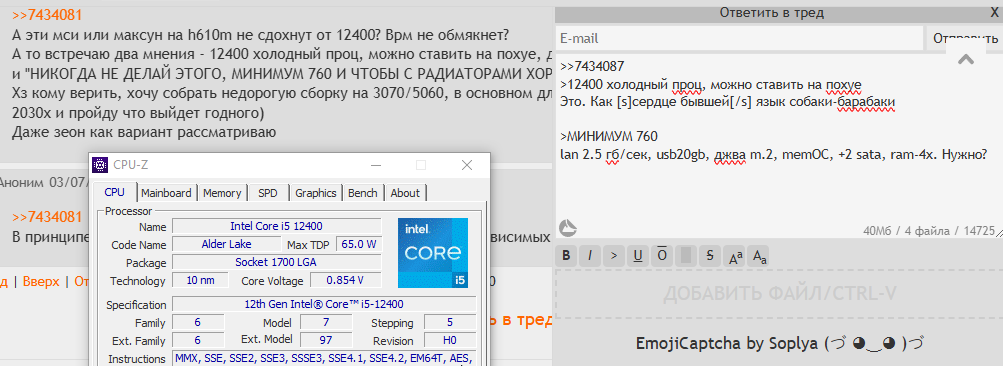Apply overline formatting with the O button
1003x366 pixels.
(x=661, y=256)
